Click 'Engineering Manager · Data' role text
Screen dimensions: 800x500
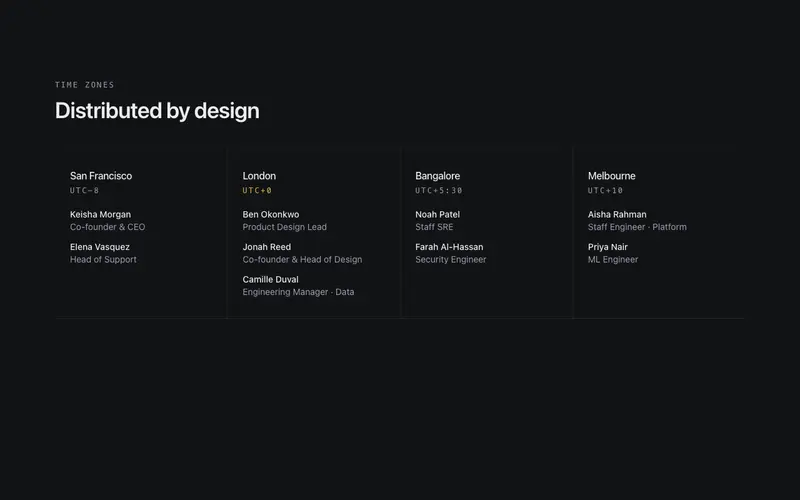[x=298, y=292]
